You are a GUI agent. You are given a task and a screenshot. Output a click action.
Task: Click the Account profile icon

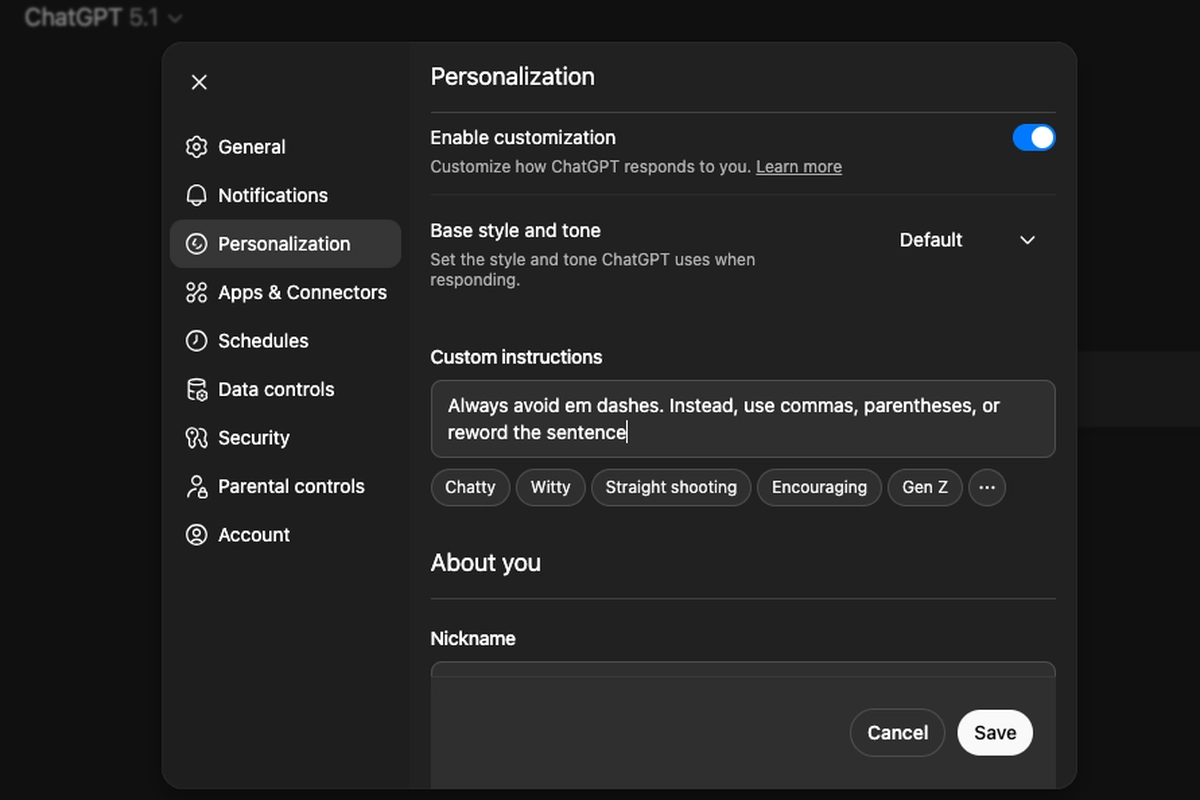(x=197, y=535)
